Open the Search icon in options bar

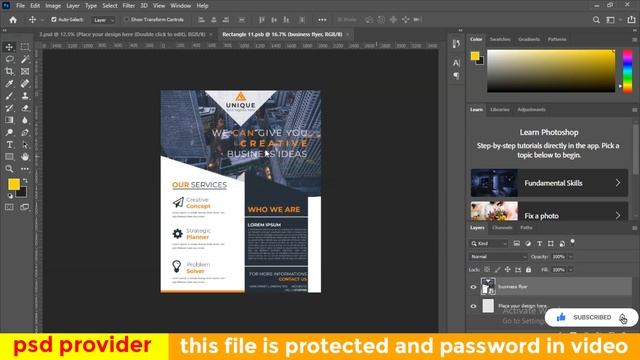pos(596,20)
